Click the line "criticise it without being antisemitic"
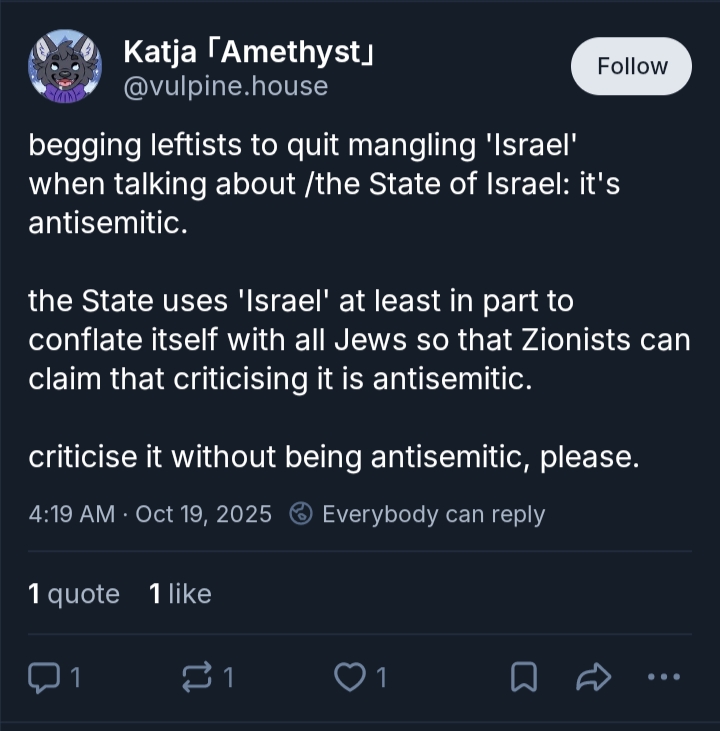 333,456
